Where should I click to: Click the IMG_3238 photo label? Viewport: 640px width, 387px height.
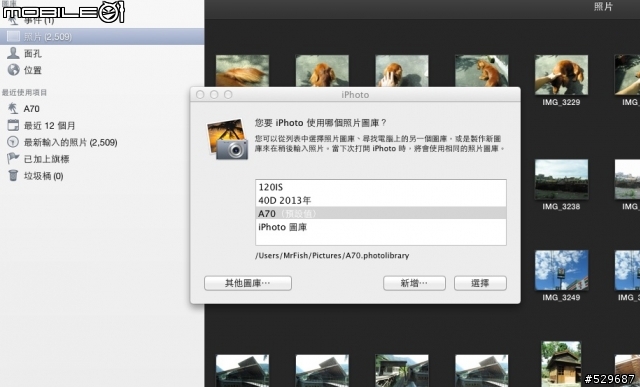pyautogui.click(x=561, y=206)
